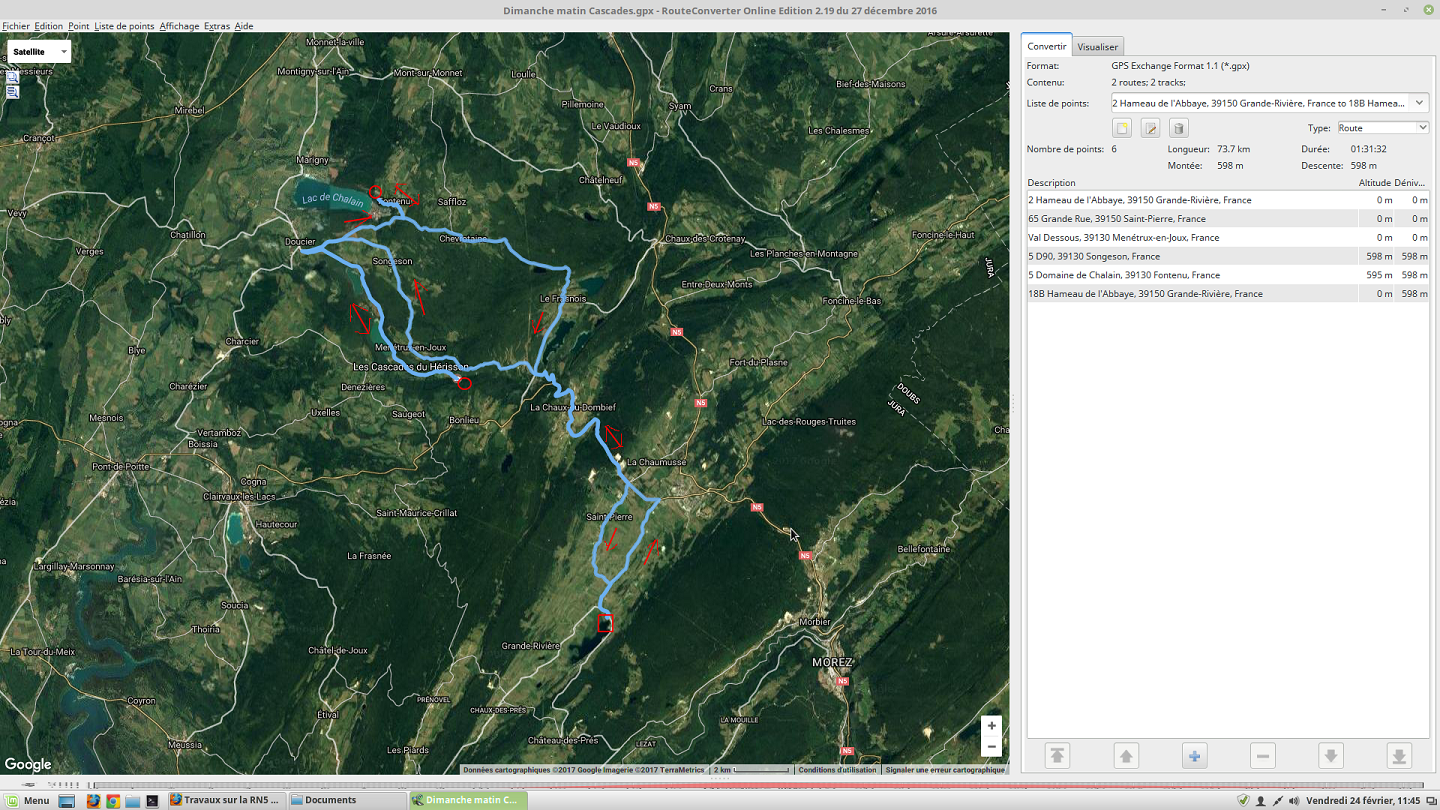Move selected point to top of list

pyautogui.click(x=1058, y=756)
